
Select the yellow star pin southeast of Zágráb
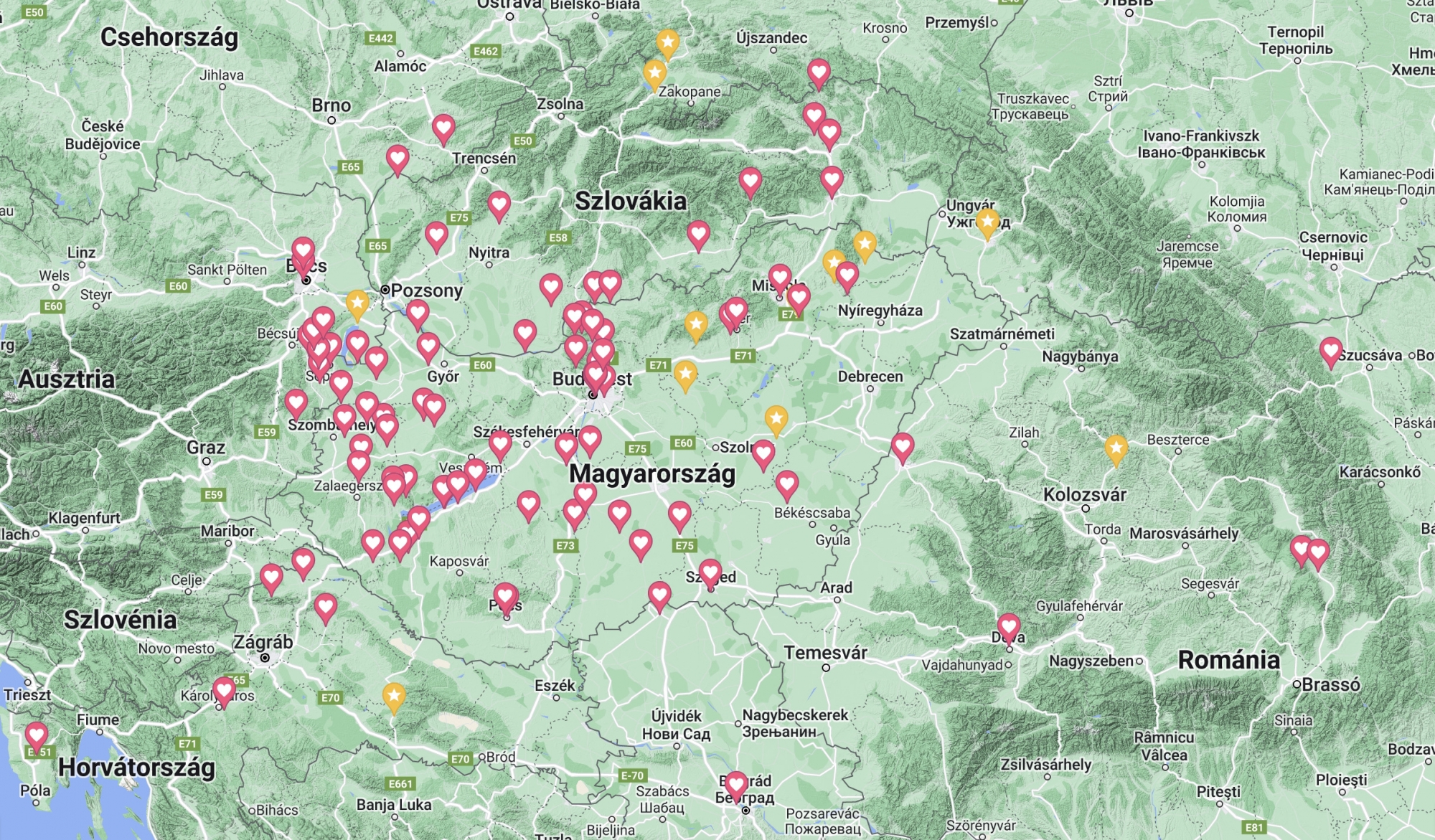pos(394,694)
